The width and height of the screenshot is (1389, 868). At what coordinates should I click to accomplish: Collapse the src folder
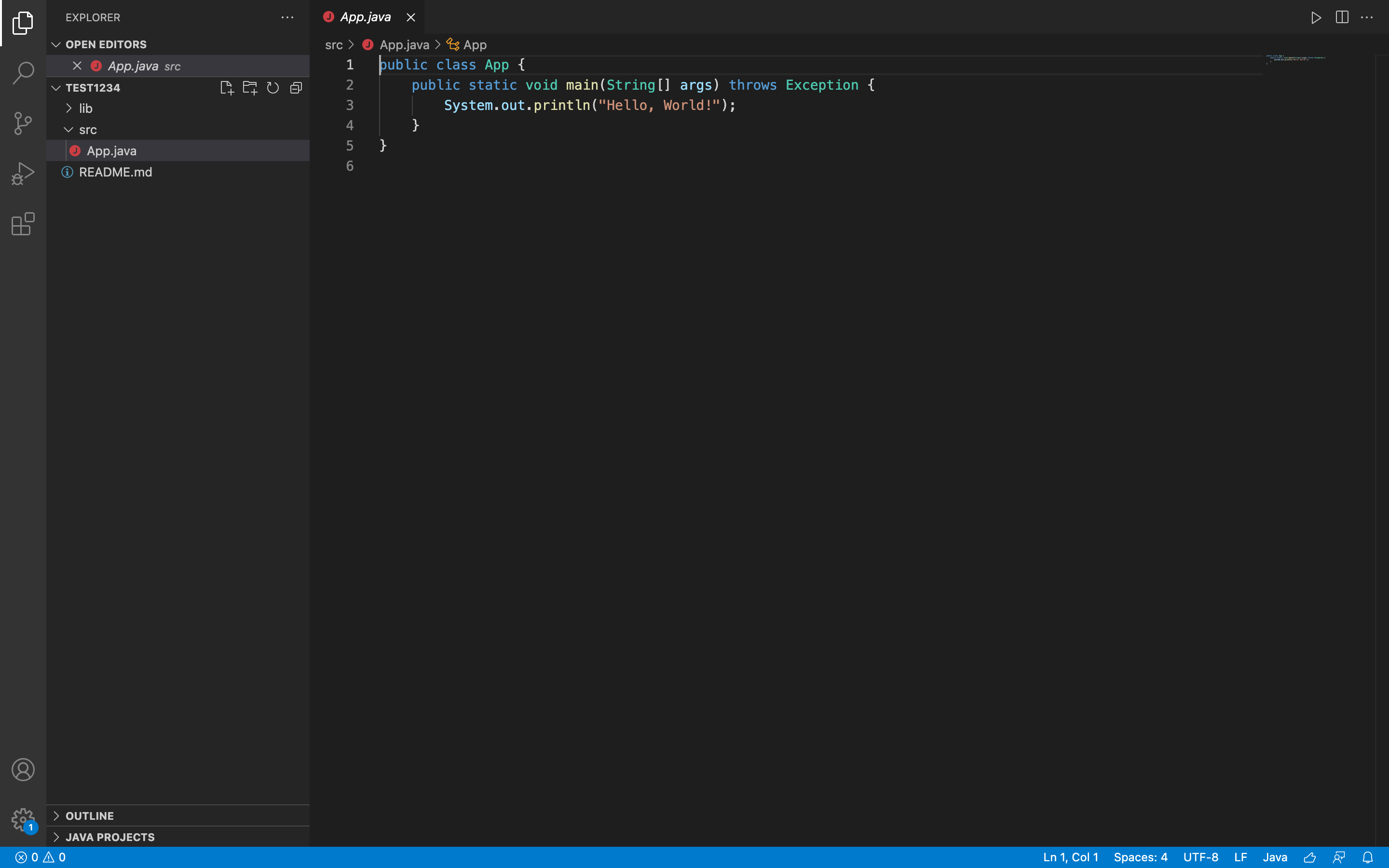point(87,130)
